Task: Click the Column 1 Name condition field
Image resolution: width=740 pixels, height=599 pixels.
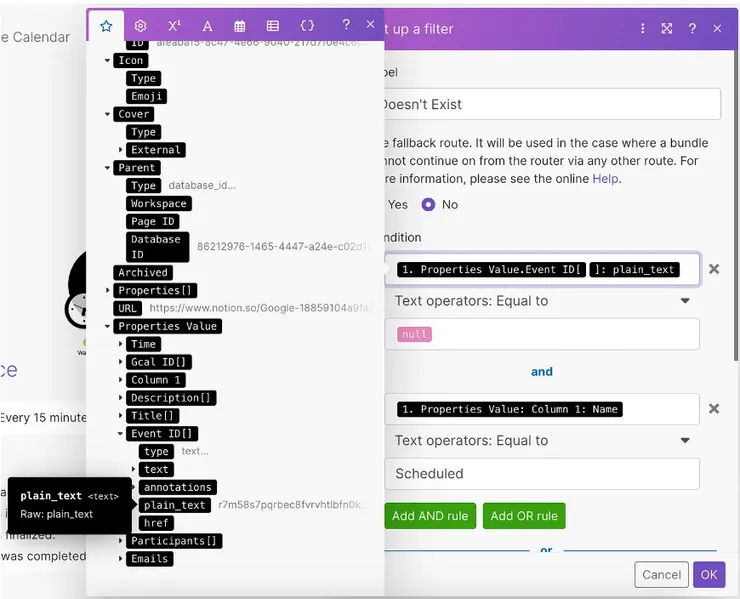Action: [542, 409]
